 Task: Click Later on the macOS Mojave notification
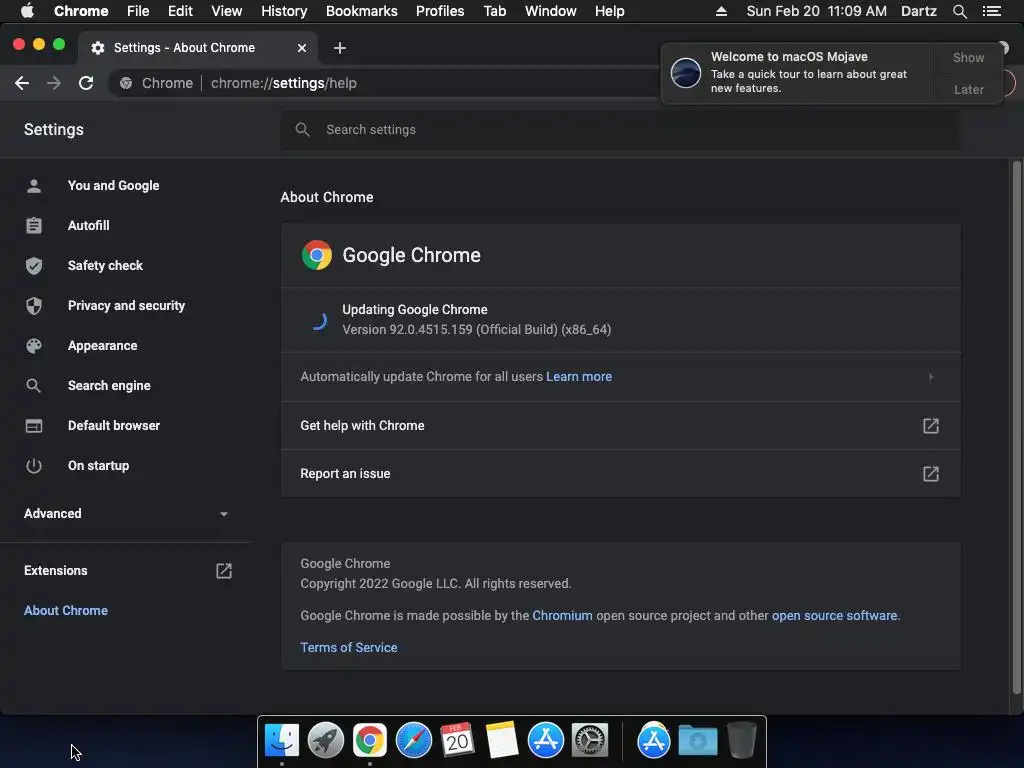pyautogui.click(x=968, y=89)
